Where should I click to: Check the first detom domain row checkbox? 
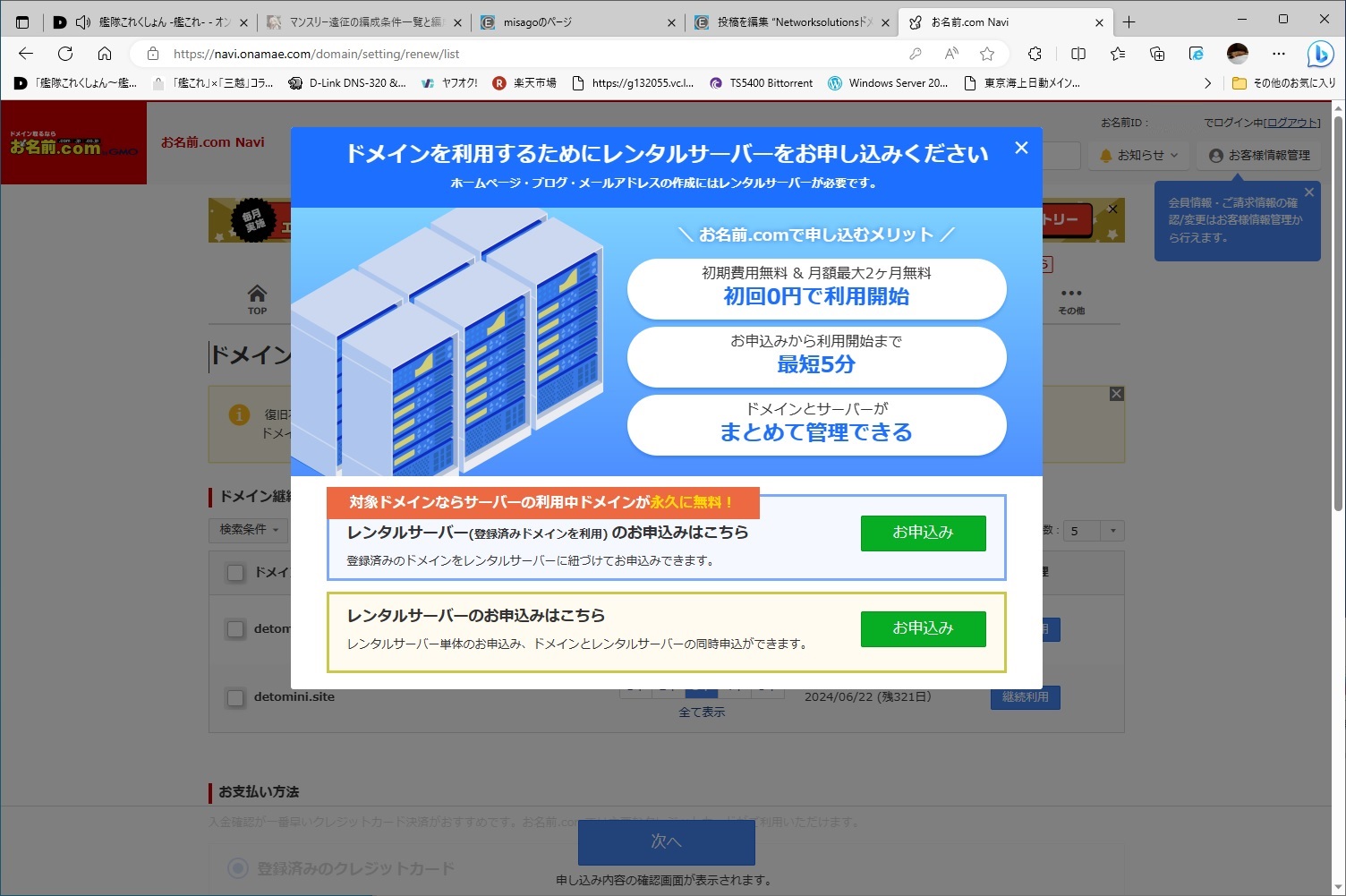click(235, 629)
